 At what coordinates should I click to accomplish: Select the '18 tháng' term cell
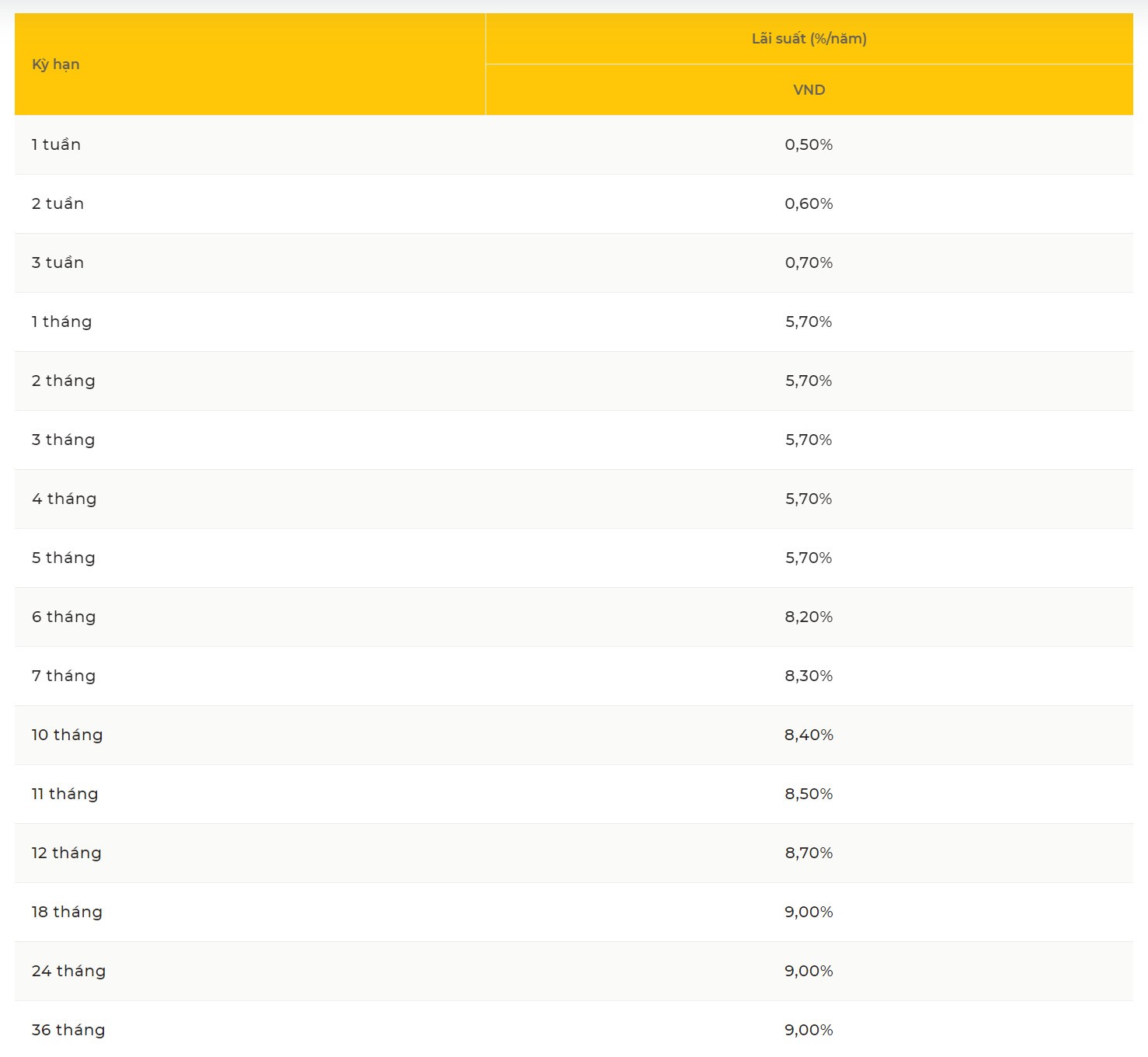pos(250,912)
